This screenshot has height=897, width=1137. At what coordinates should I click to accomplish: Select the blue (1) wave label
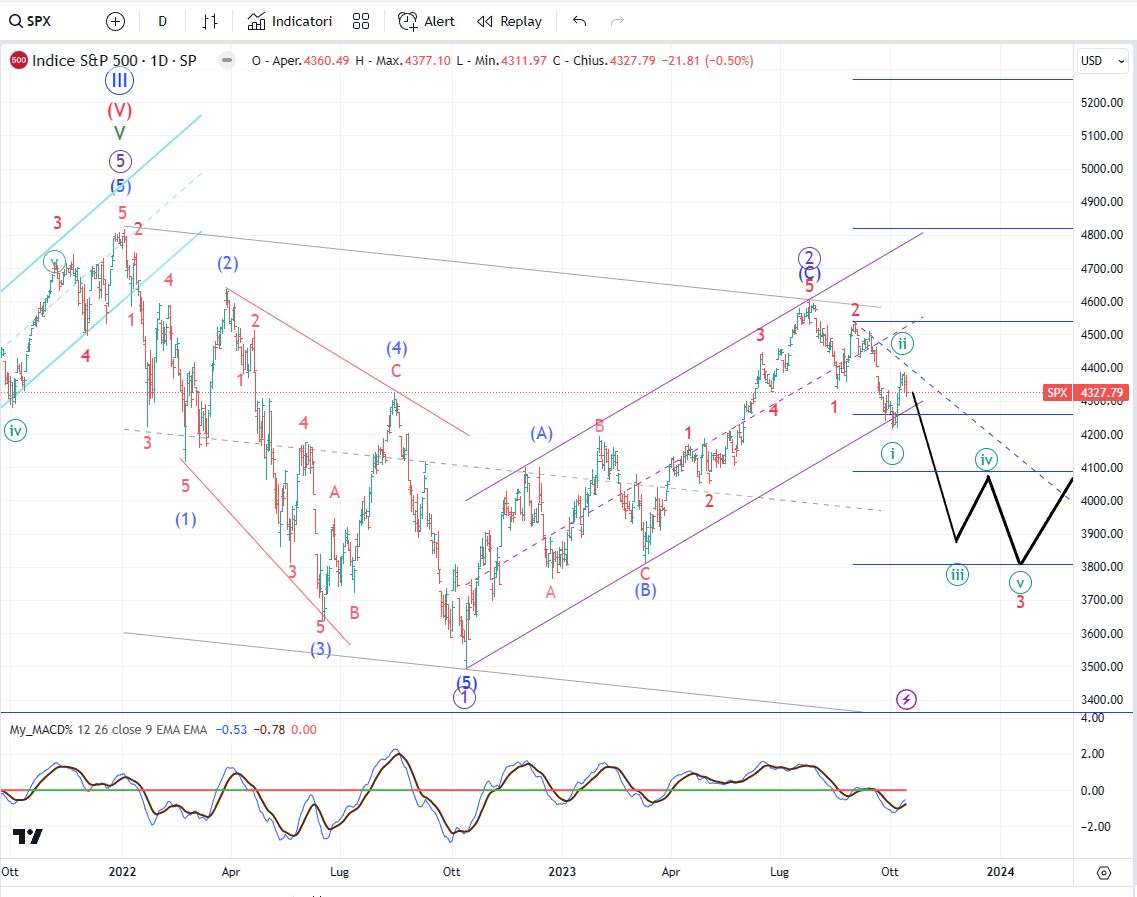(x=186, y=519)
